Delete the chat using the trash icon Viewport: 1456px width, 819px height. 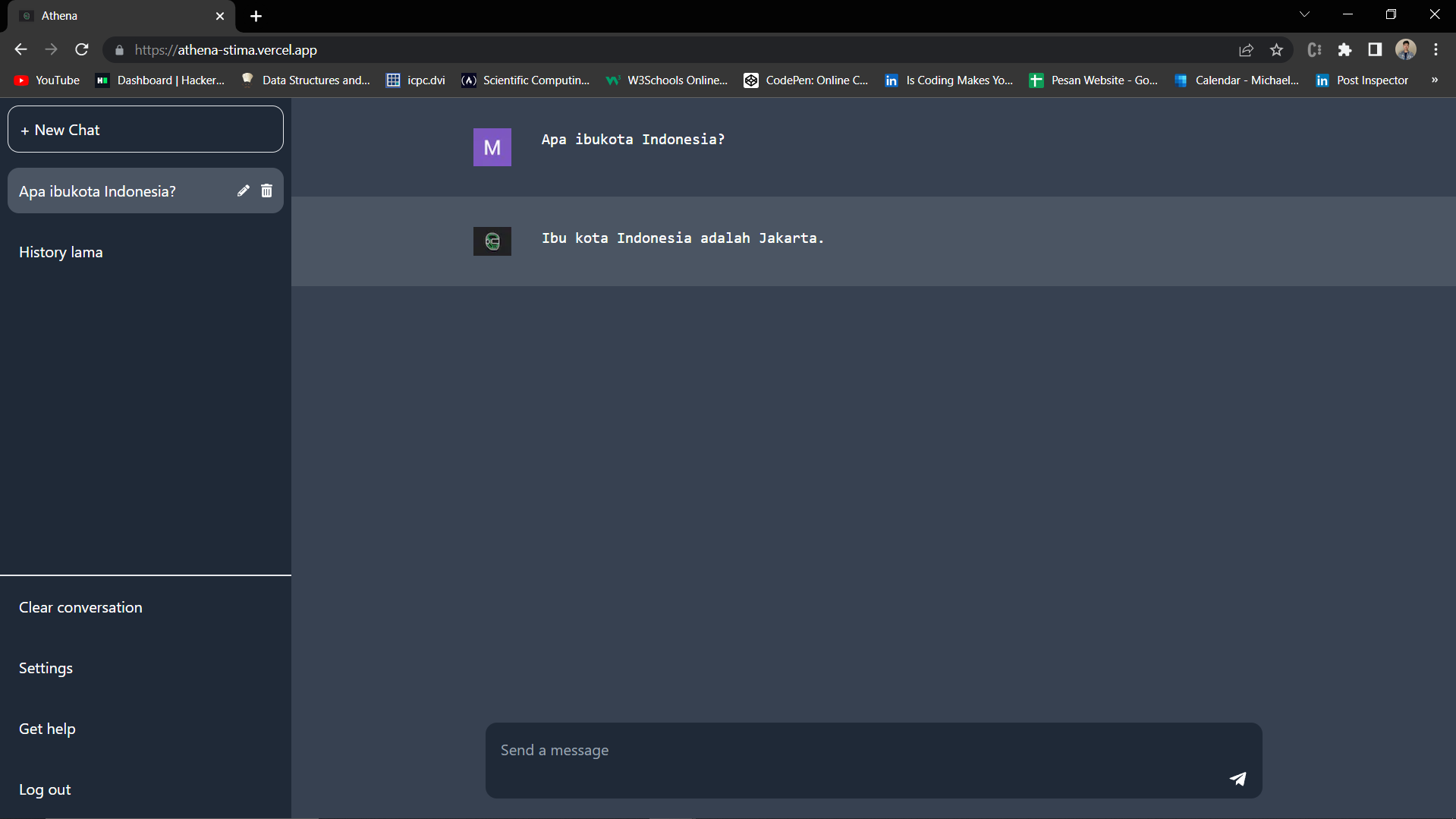pyautogui.click(x=266, y=191)
